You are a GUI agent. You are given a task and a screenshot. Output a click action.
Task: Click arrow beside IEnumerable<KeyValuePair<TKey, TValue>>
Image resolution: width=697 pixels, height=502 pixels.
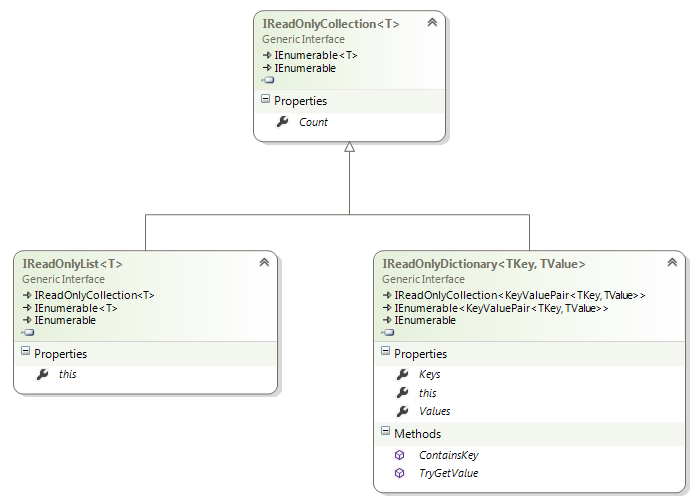tap(387, 308)
